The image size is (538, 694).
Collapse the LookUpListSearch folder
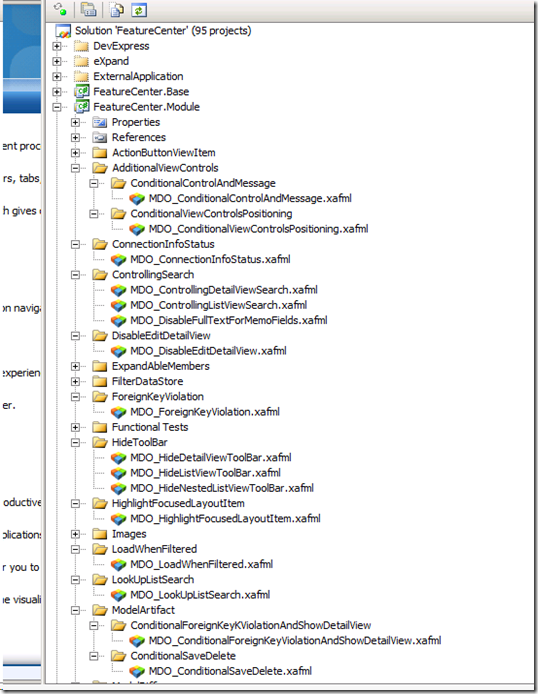click(x=75, y=580)
